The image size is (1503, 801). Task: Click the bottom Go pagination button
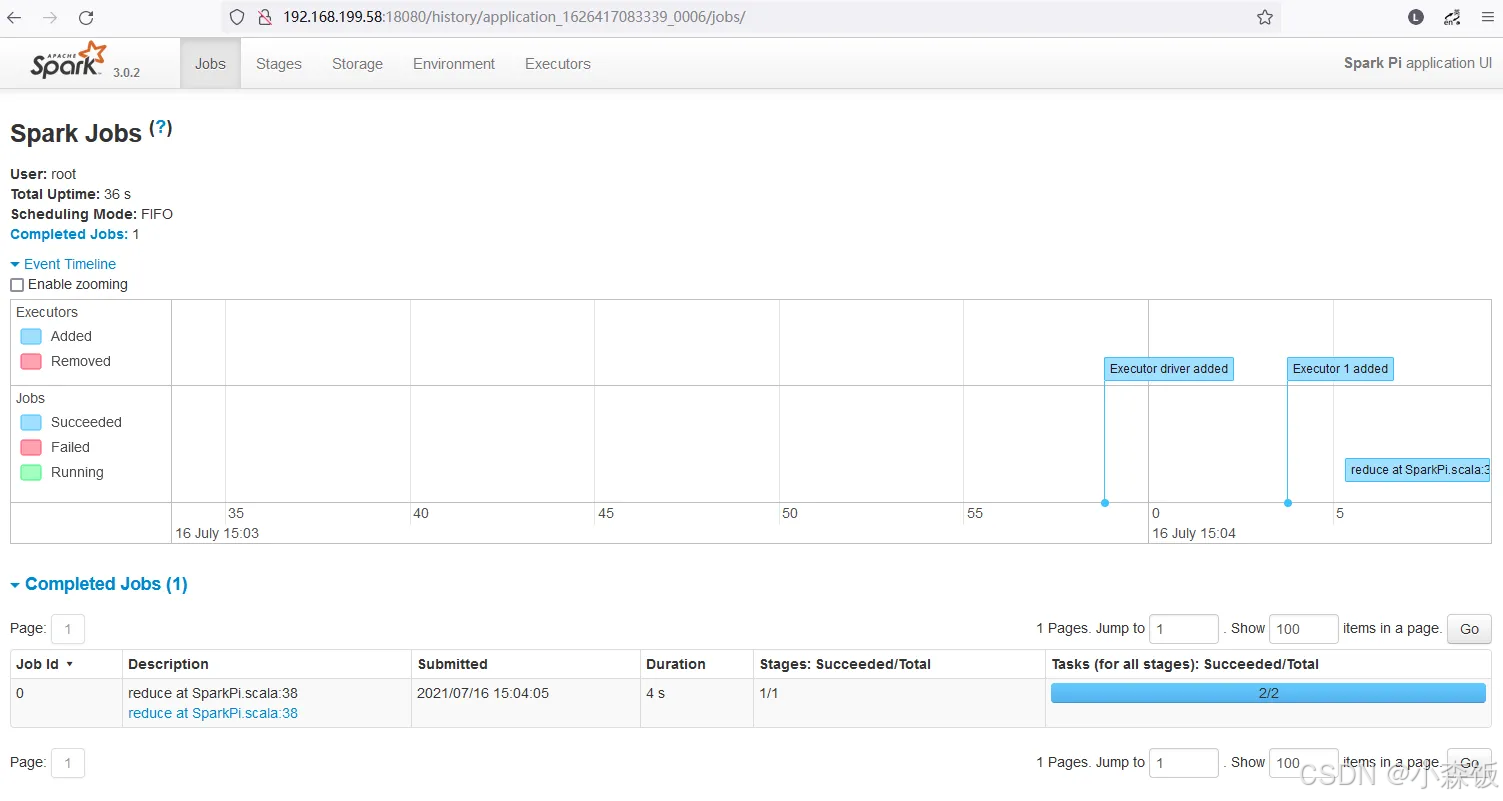pyautogui.click(x=1469, y=763)
